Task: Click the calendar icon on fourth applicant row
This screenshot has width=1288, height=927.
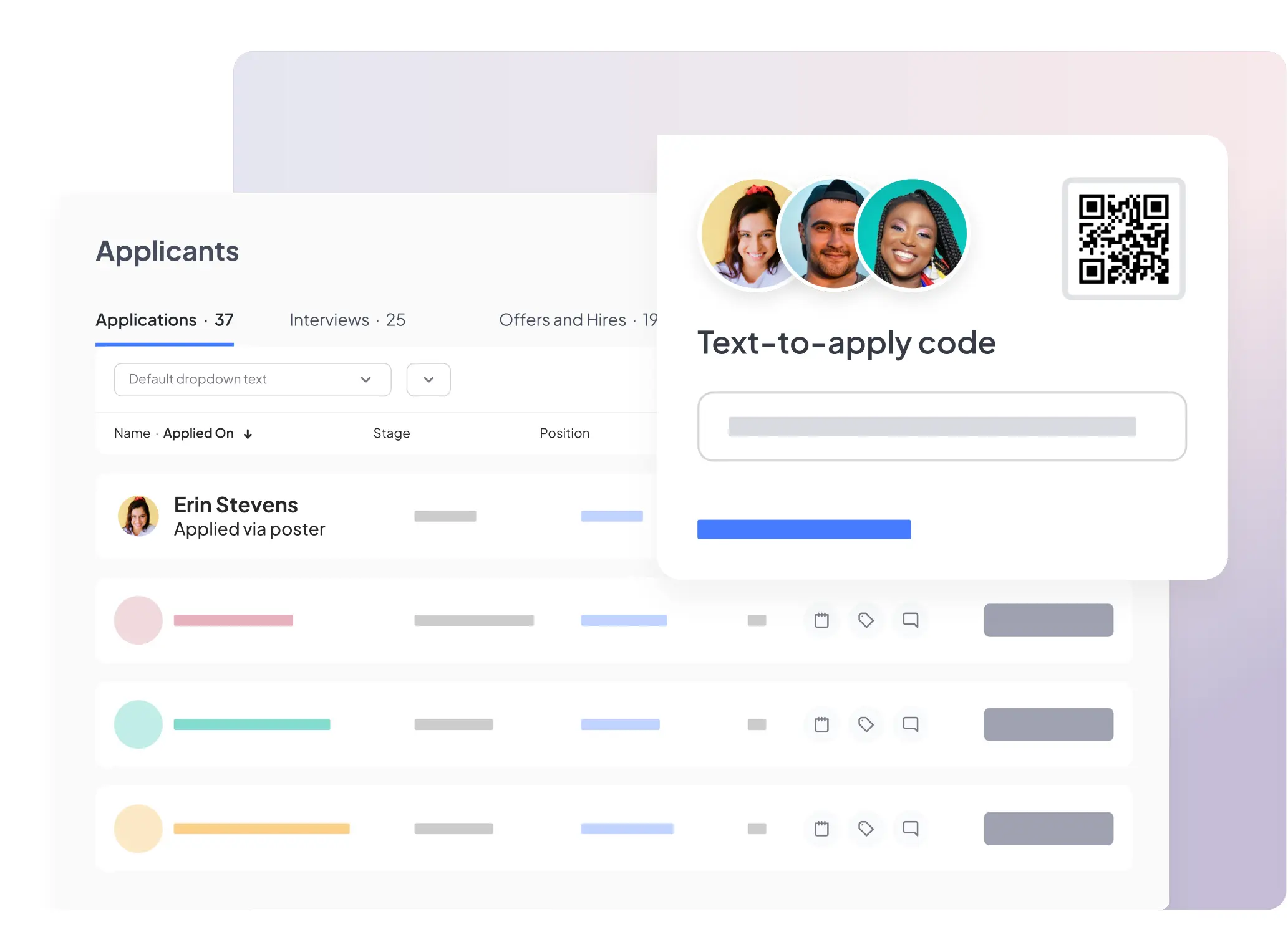Action: pos(822,829)
